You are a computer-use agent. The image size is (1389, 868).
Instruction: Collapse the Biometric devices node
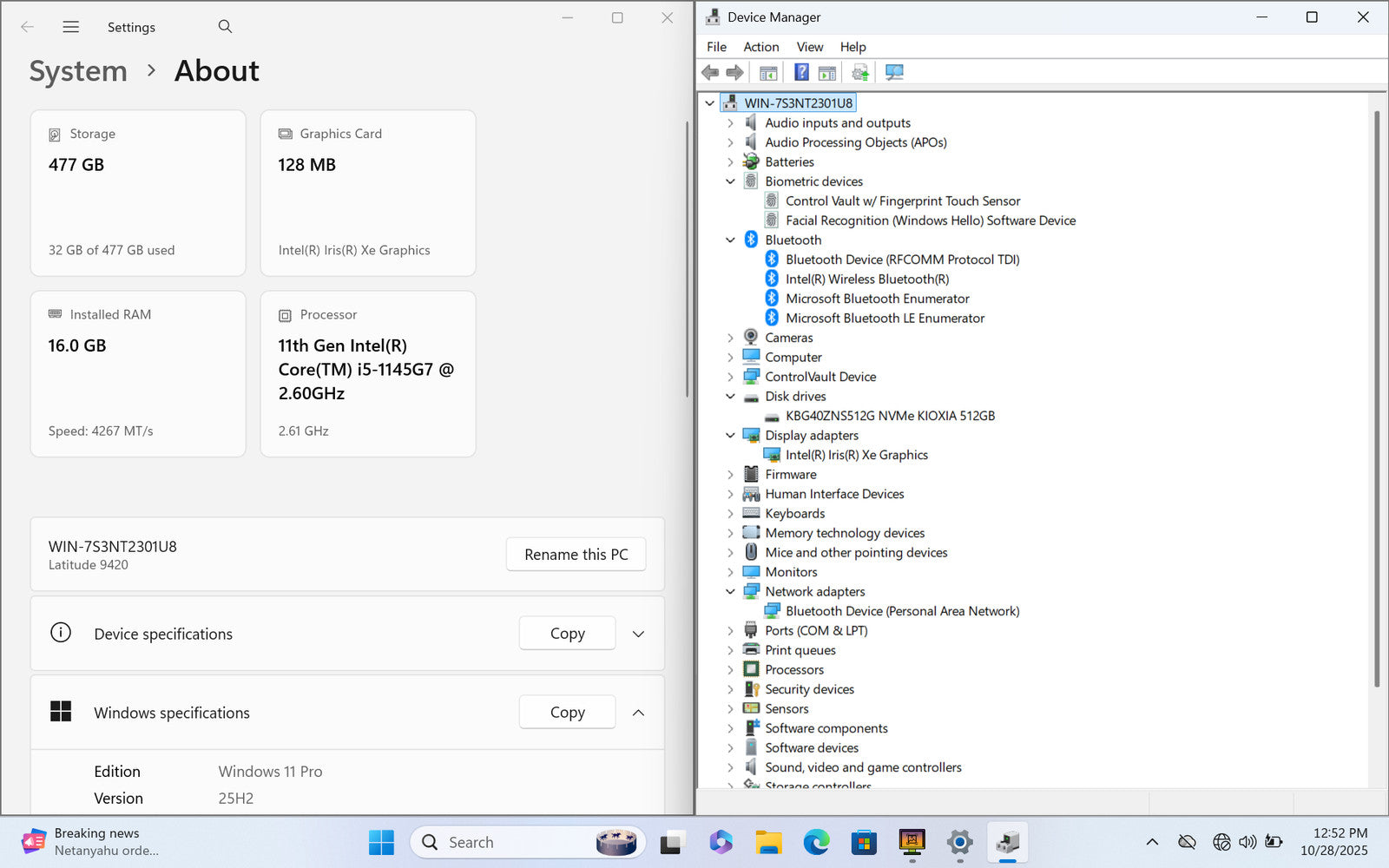[x=730, y=181]
